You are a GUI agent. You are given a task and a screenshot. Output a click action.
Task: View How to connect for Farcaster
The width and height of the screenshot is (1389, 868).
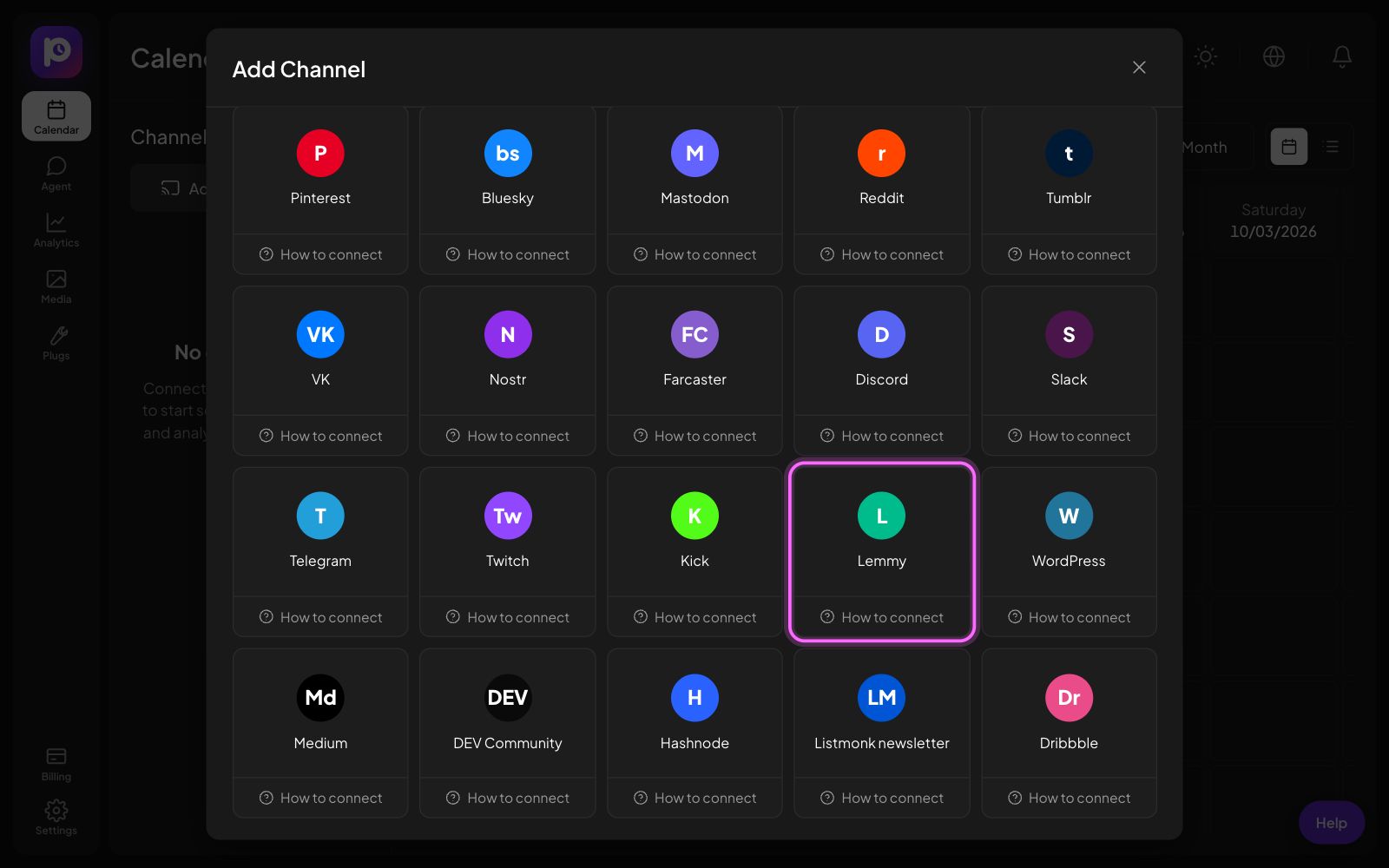coord(694,436)
